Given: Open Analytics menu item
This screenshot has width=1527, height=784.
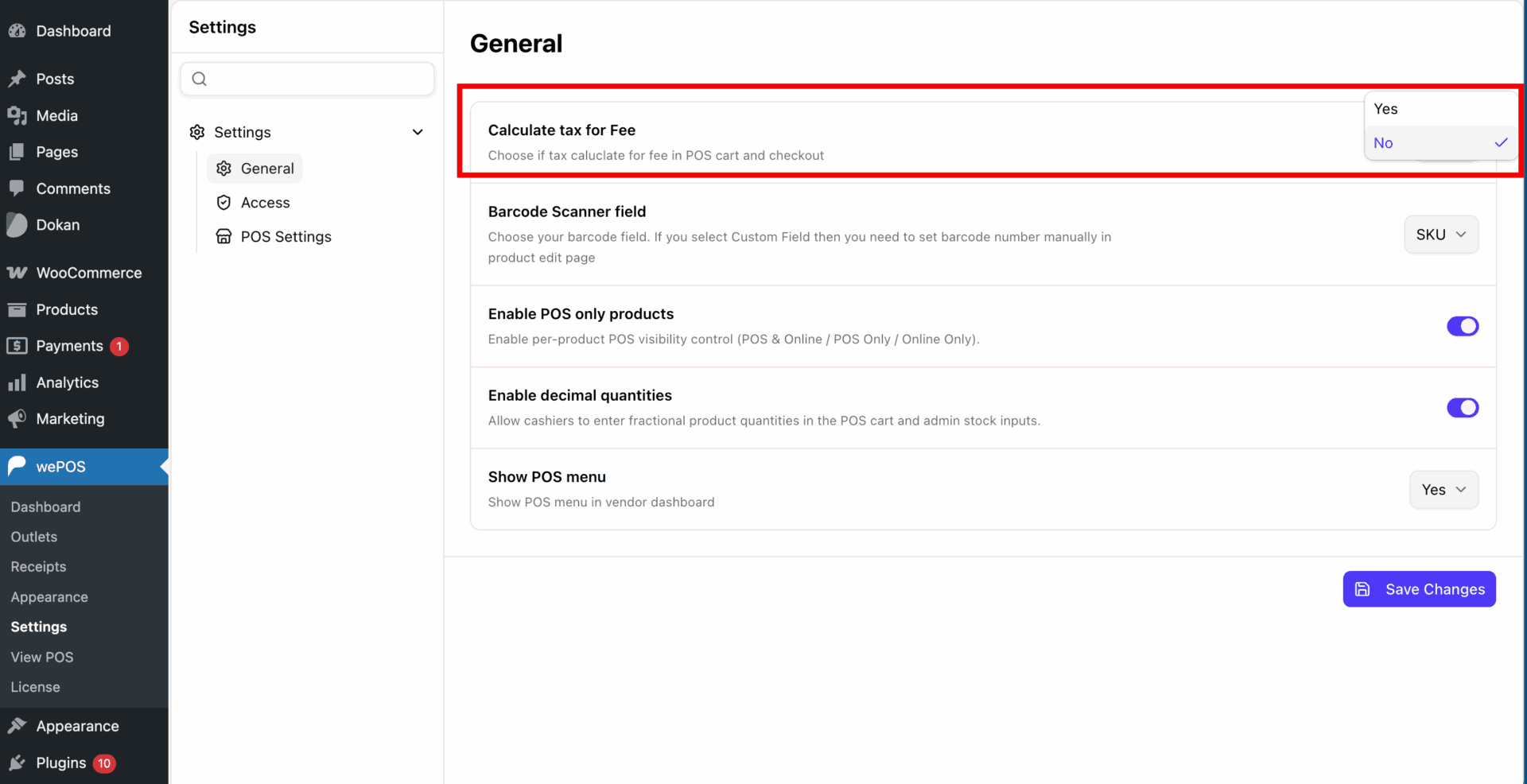Looking at the screenshot, I should click(84, 382).
